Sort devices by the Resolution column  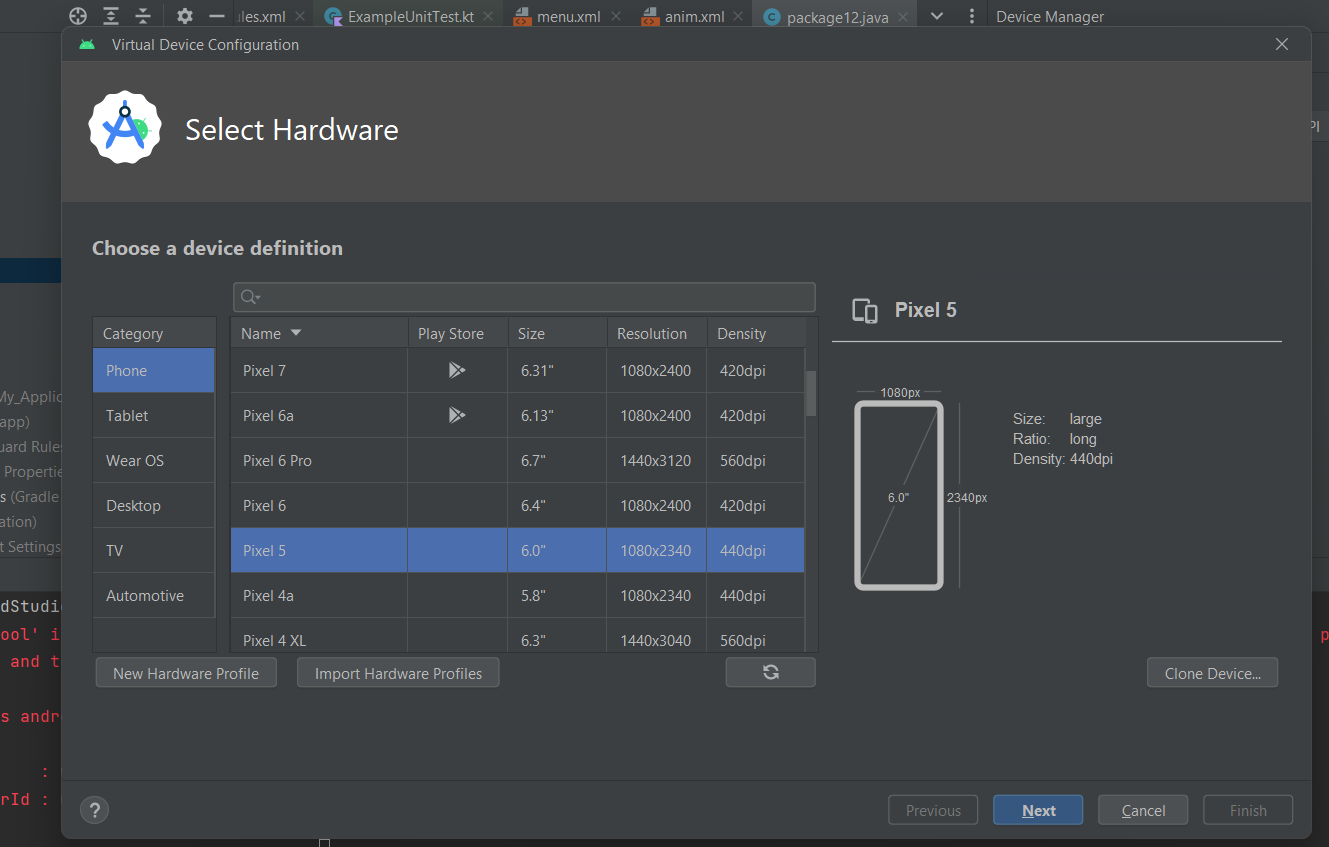click(x=656, y=333)
